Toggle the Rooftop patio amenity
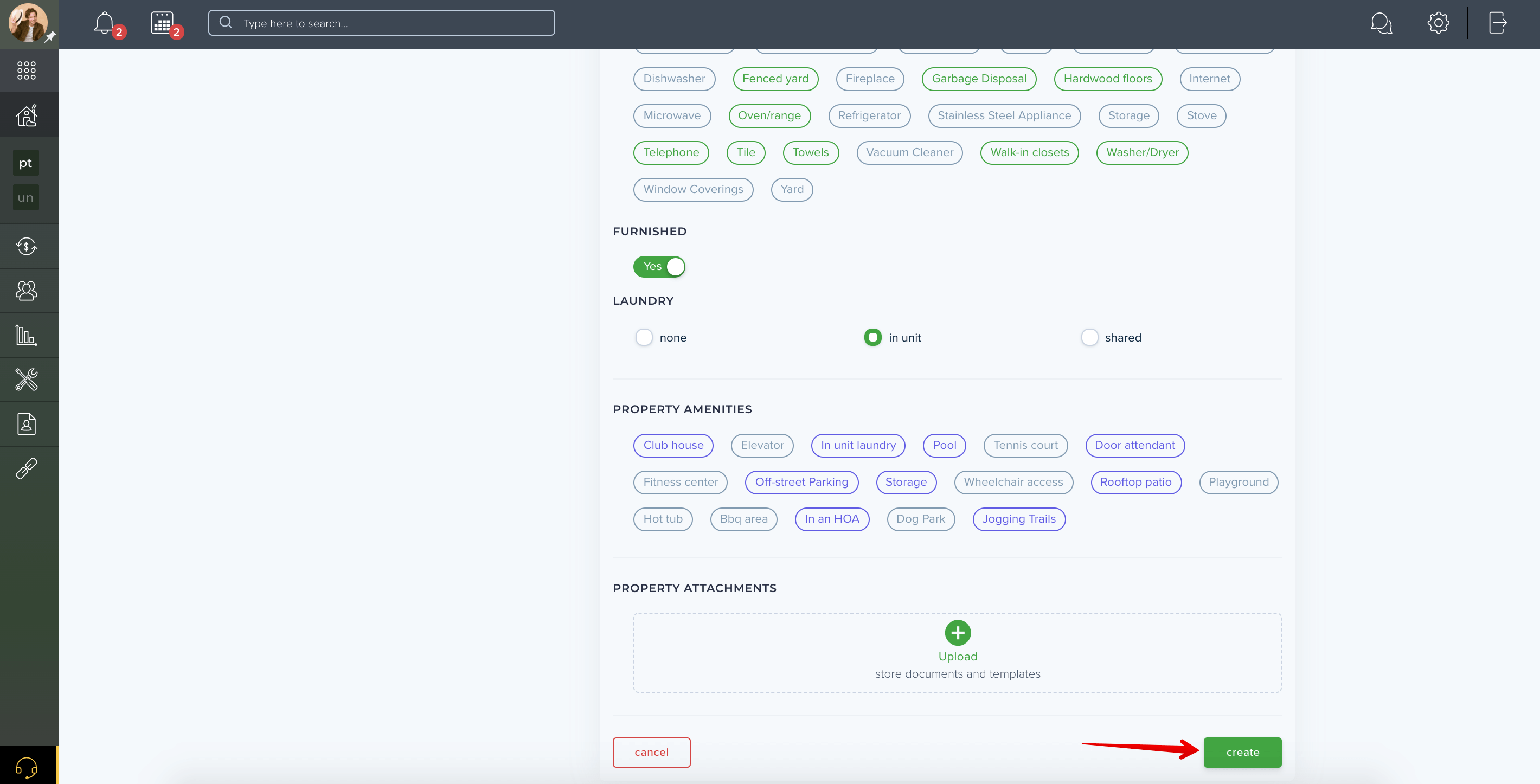This screenshot has height=784, width=1540. tap(1136, 482)
